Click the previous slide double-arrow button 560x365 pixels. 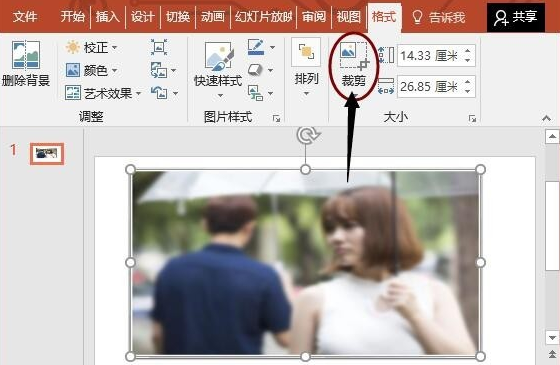tap(552, 354)
